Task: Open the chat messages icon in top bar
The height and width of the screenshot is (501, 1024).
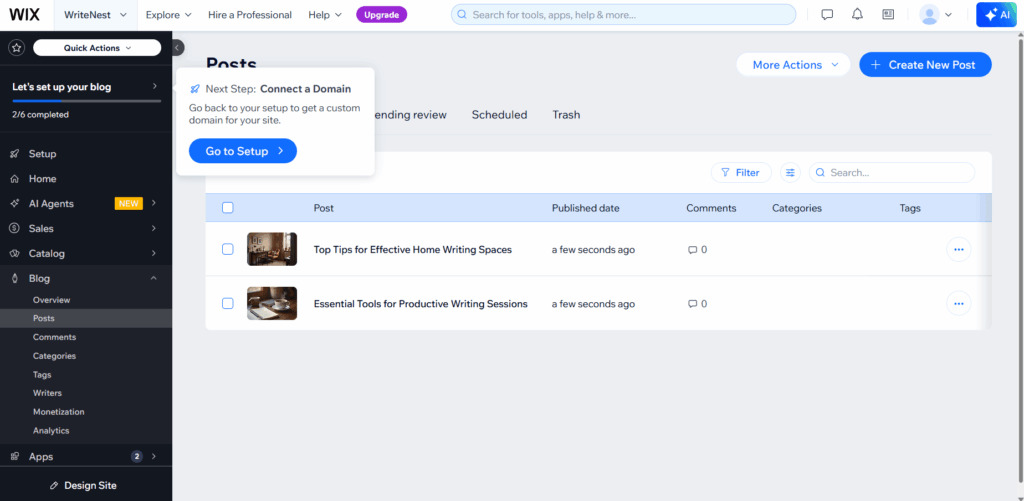Action: click(x=827, y=14)
